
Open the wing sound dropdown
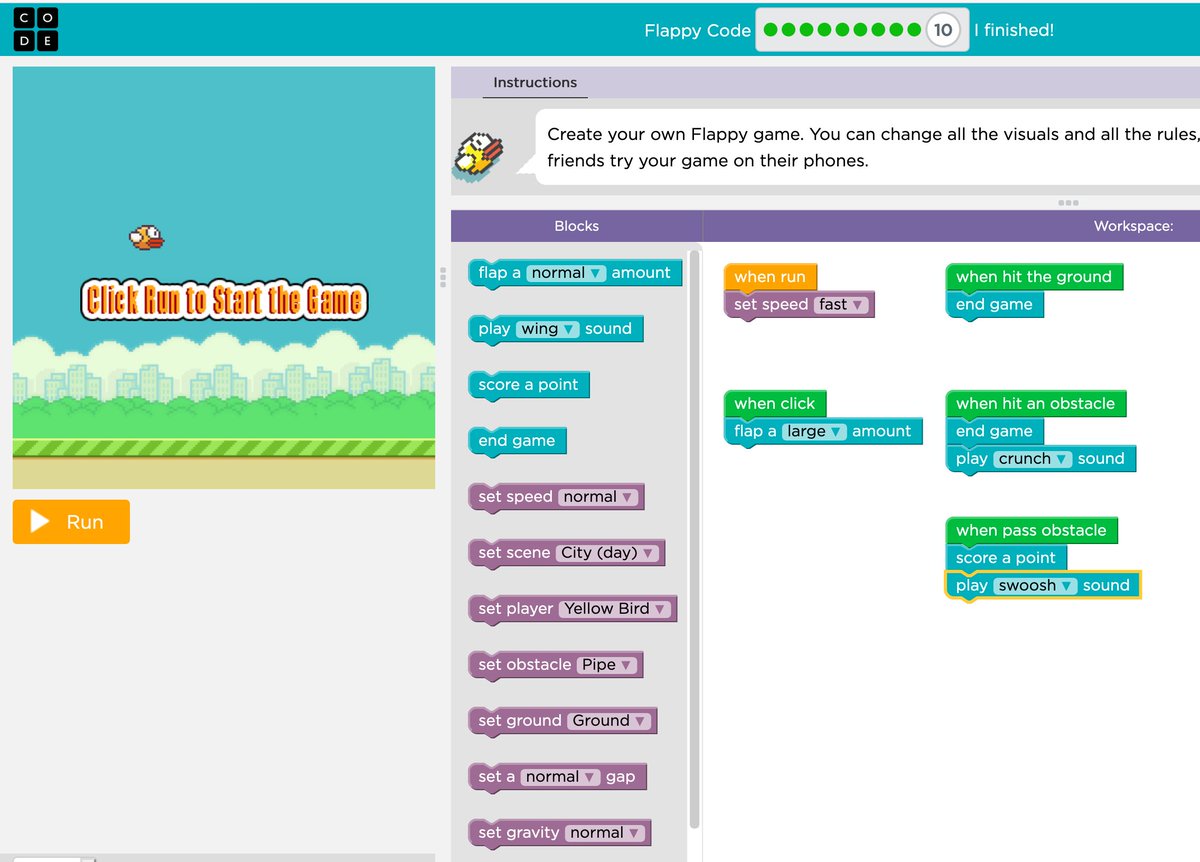[x=548, y=329]
